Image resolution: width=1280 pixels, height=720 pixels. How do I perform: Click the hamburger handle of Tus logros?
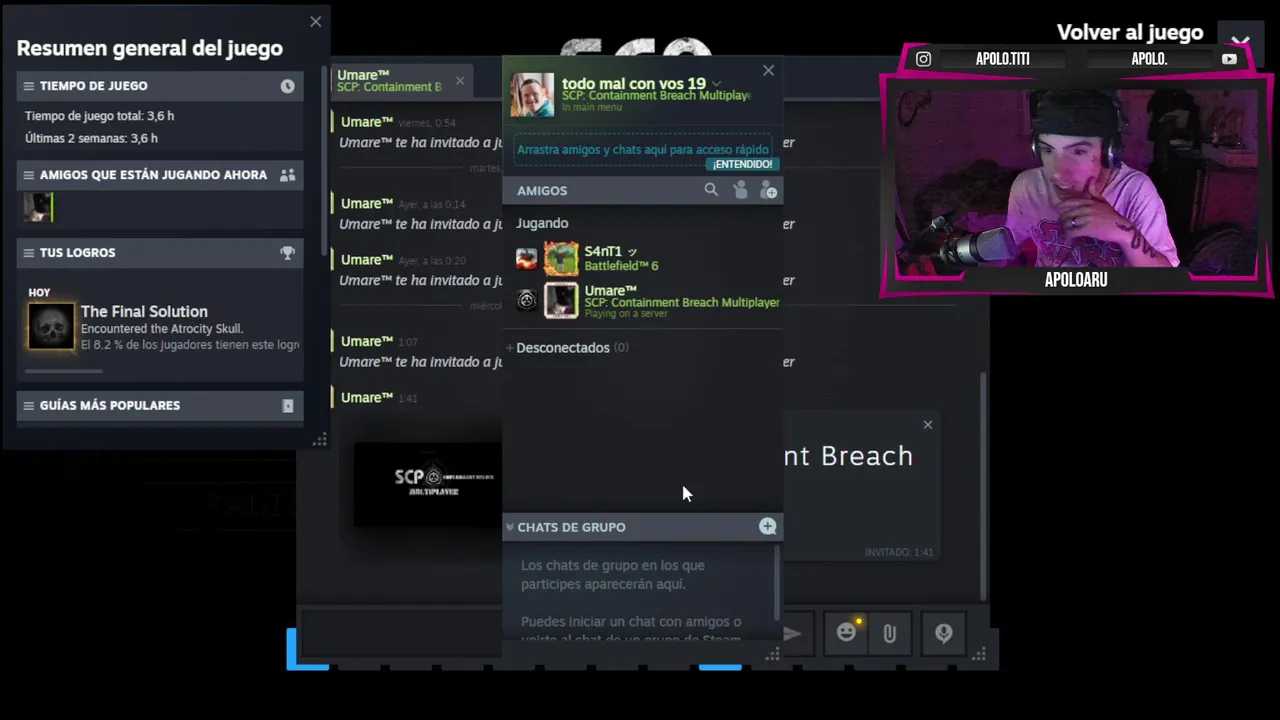pyautogui.click(x=29, y=253)
